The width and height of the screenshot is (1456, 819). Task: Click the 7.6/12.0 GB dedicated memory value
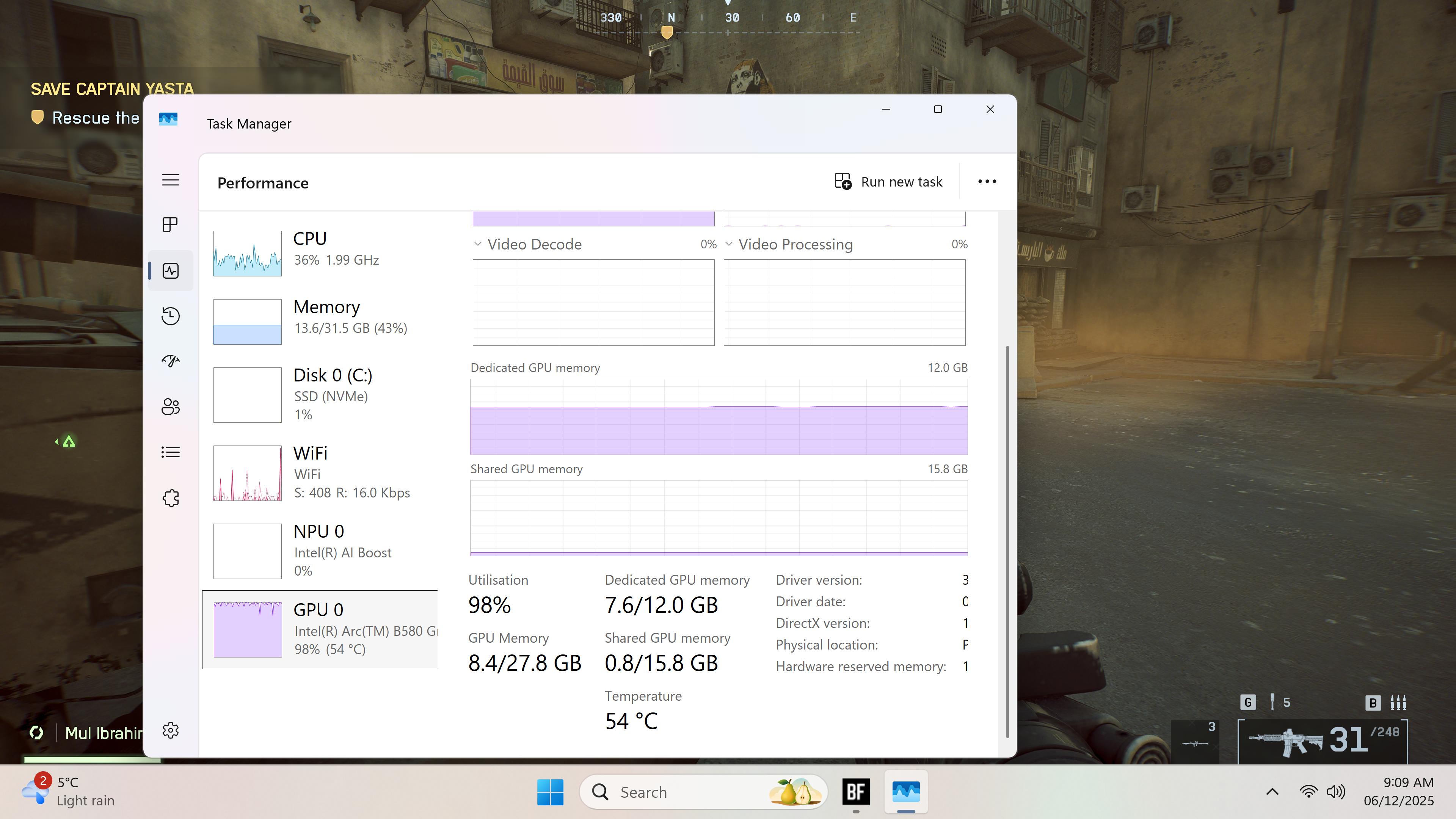point(661,606)
